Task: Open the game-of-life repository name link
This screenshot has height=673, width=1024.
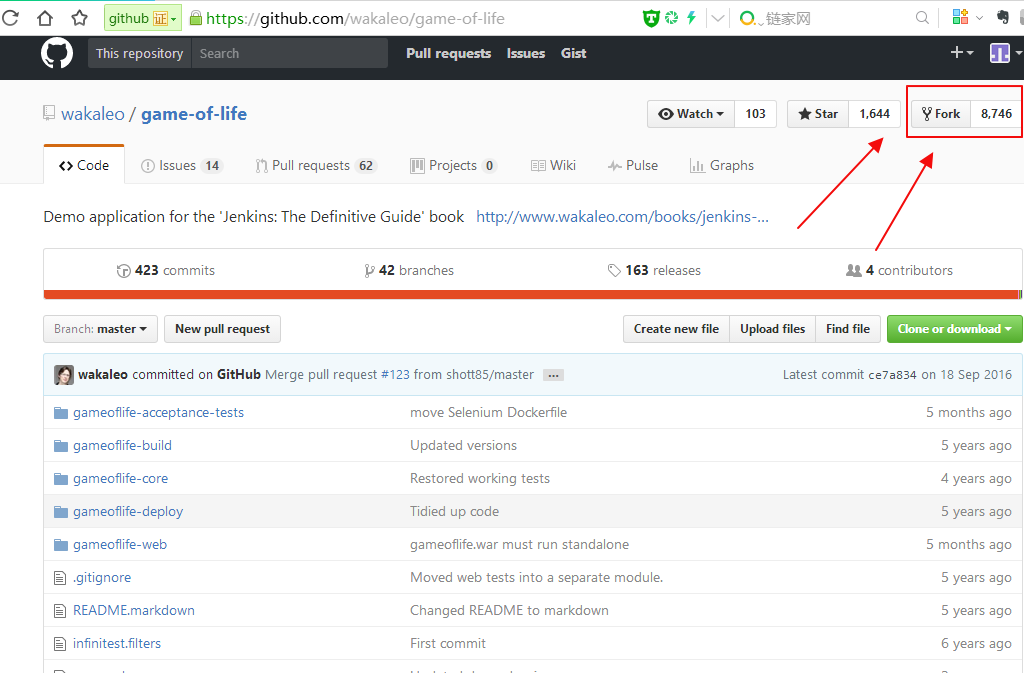Action: [x=194, y=114]
